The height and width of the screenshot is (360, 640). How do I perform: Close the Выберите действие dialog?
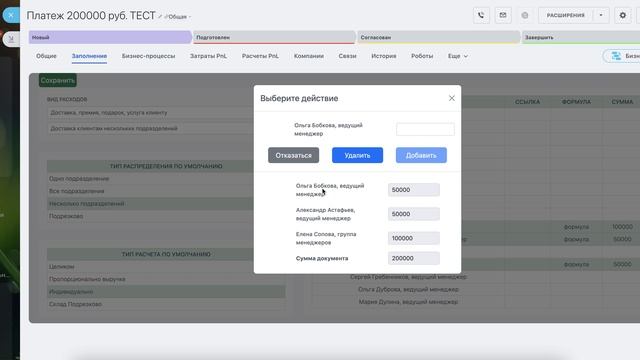click(x=451, y=98)
